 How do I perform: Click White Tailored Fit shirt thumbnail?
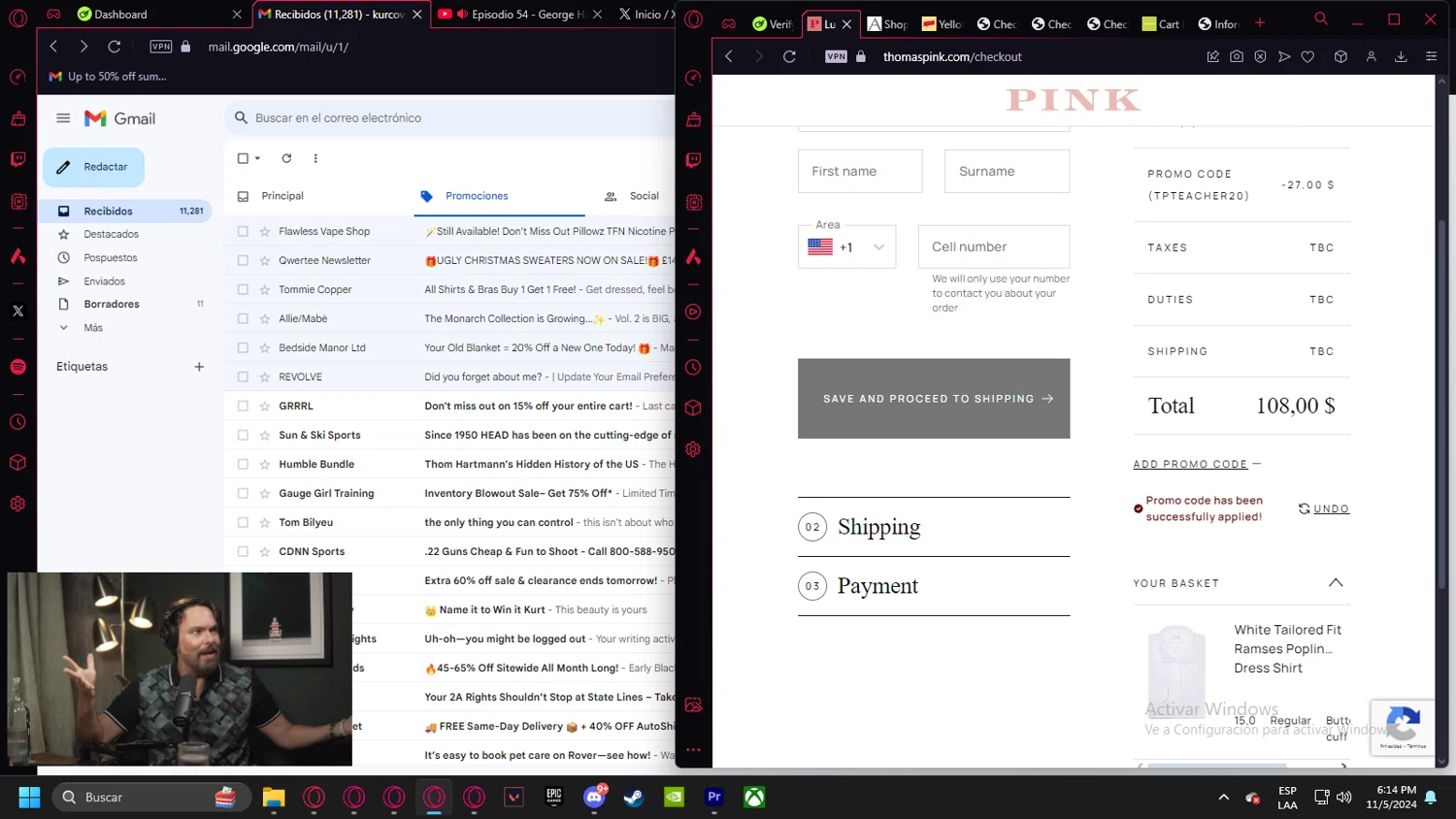pyautogui.click(x=1175, y=672)
